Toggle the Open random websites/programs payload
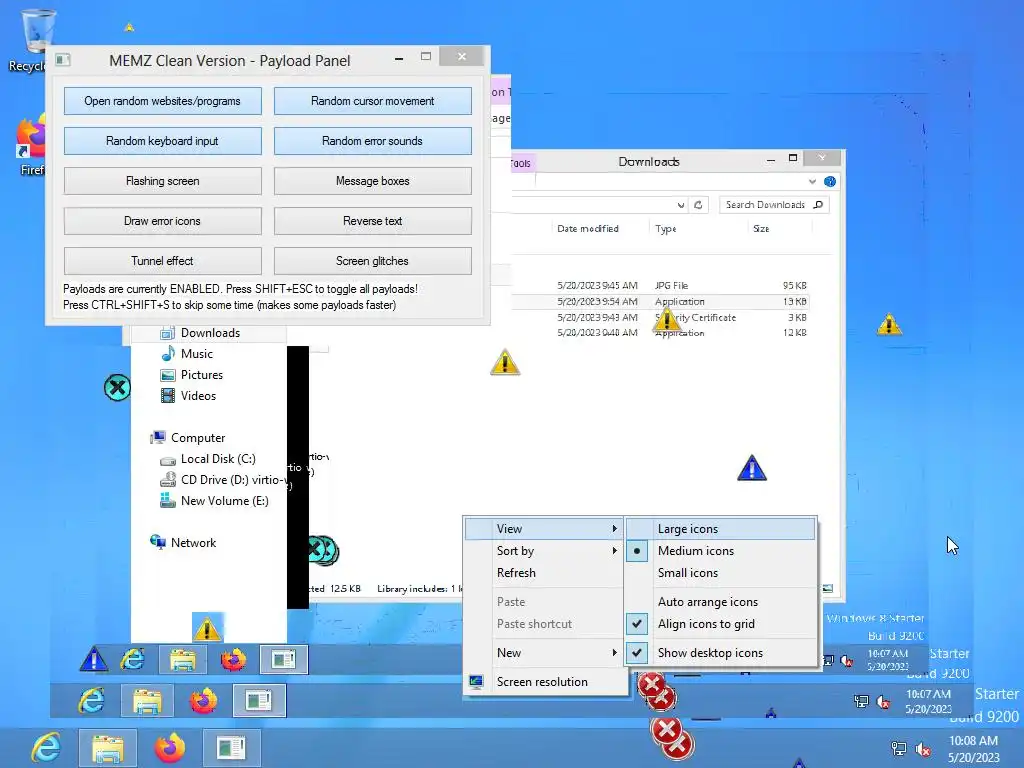The height and width of the screenshot is (768, 1024). coord(163,101)
